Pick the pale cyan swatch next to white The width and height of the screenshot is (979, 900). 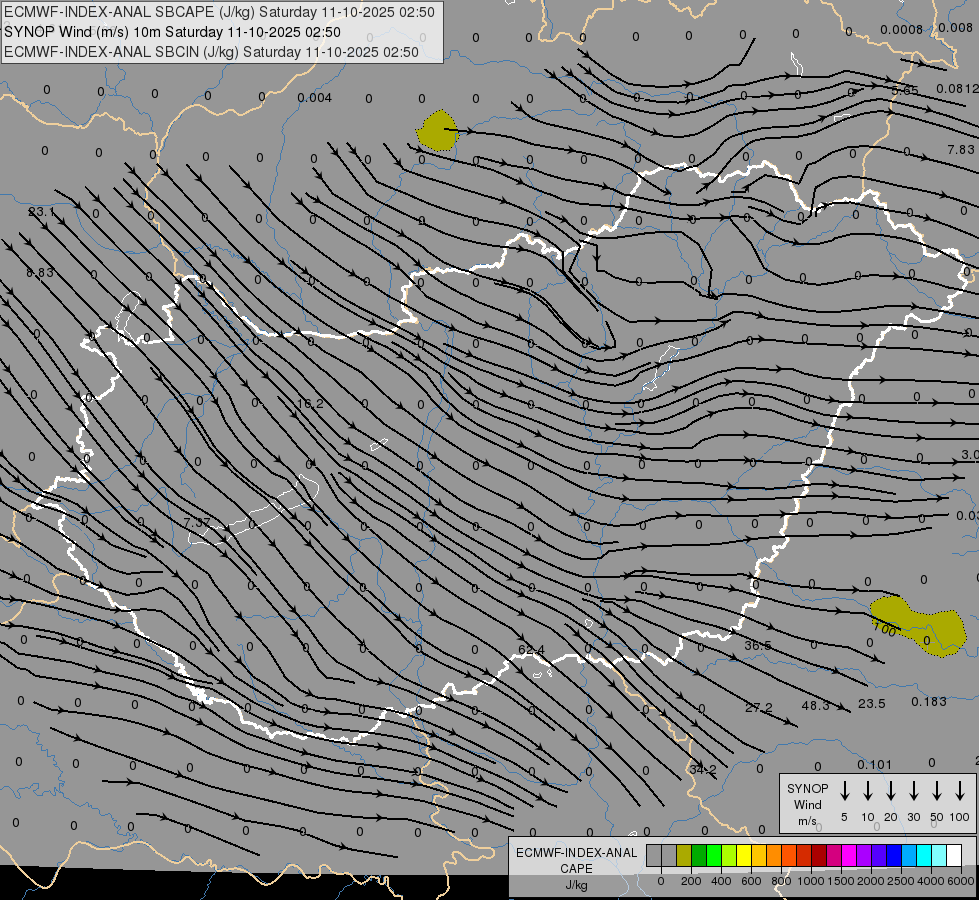point(939,855)
